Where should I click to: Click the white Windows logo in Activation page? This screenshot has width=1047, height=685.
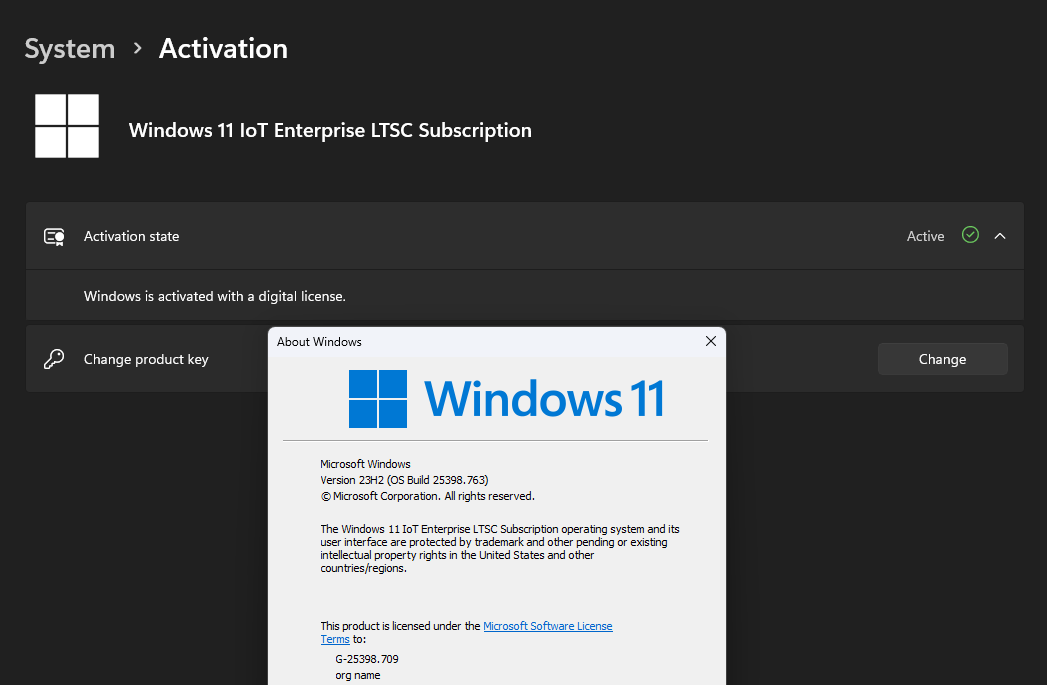tap(67, 126)
